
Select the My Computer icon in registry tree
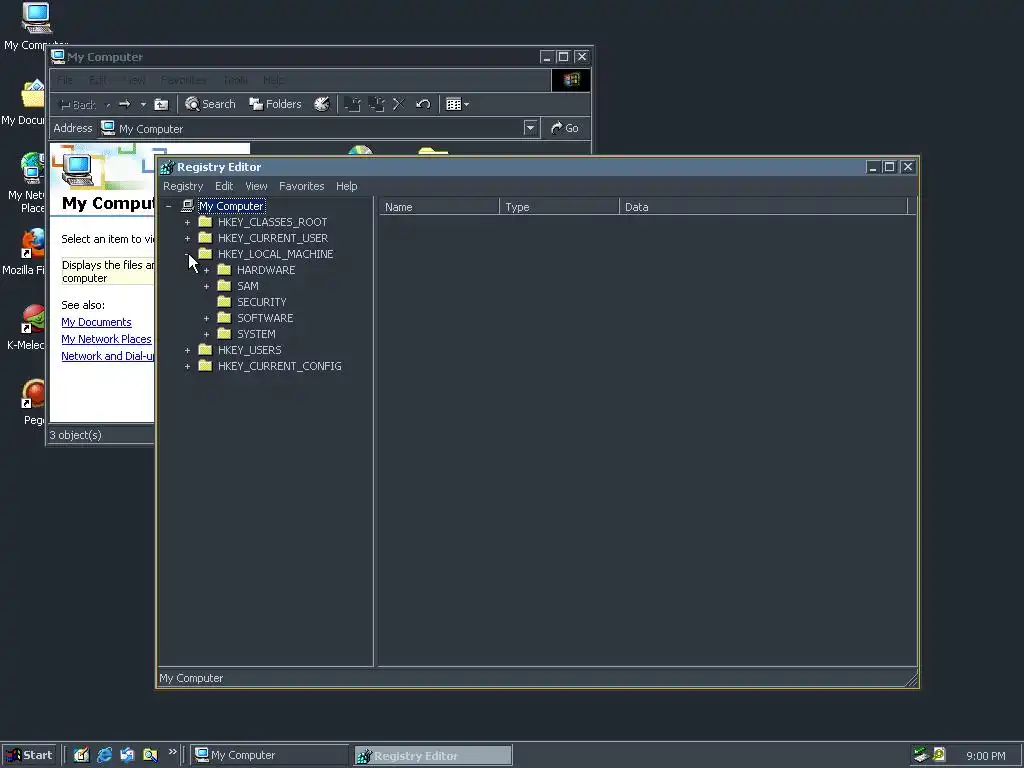click(x=187, y=206)
